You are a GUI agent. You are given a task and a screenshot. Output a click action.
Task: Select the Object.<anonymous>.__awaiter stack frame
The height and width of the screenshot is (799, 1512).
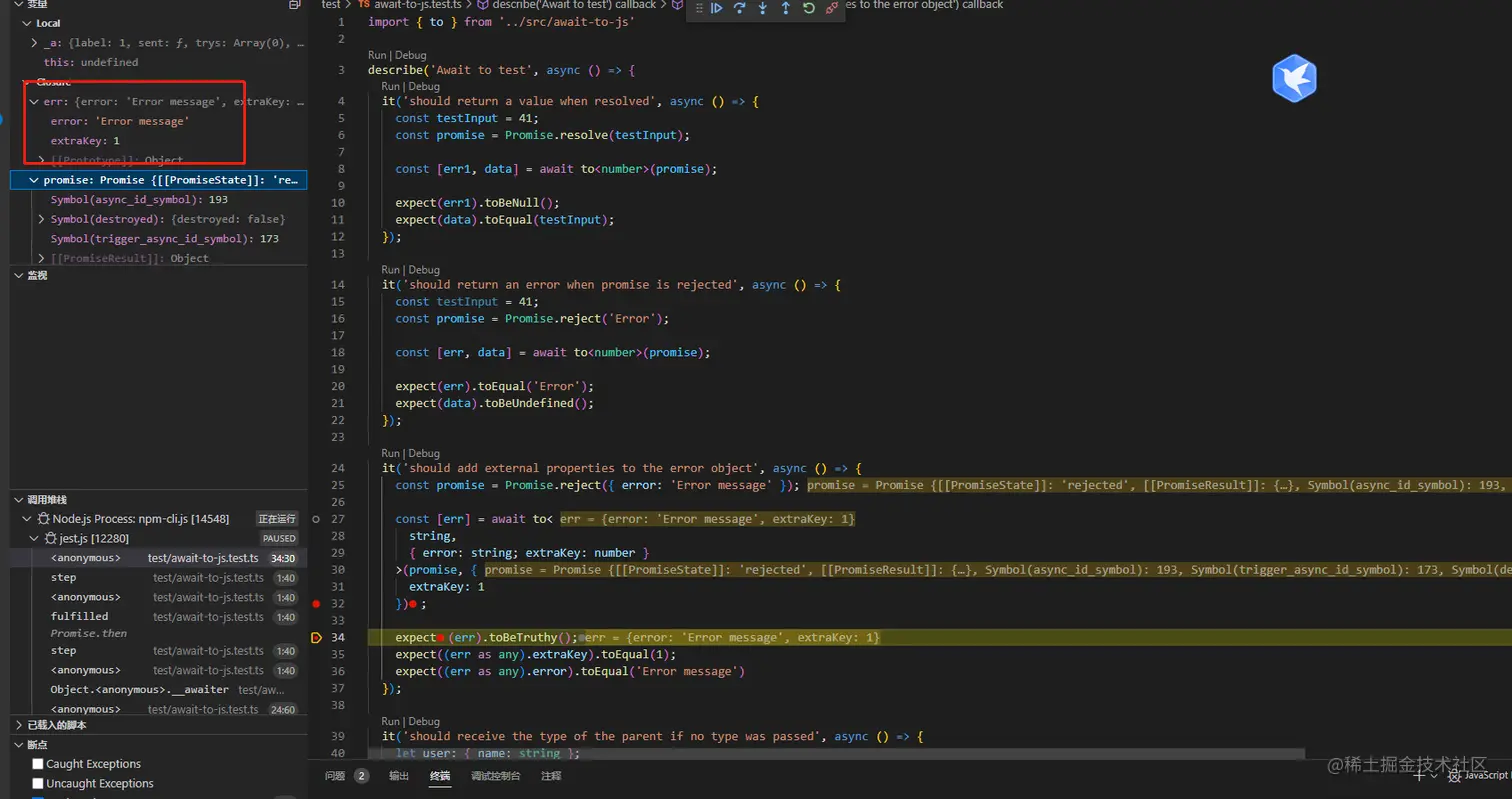159,689
